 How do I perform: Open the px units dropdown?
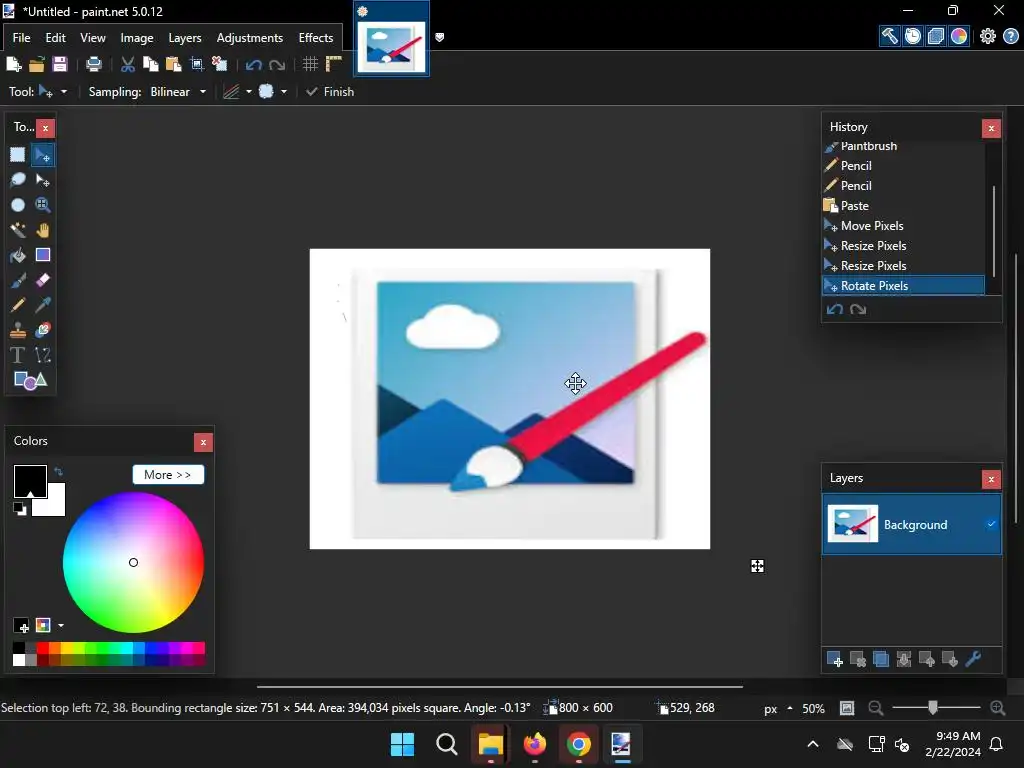(x=778, y=708)
